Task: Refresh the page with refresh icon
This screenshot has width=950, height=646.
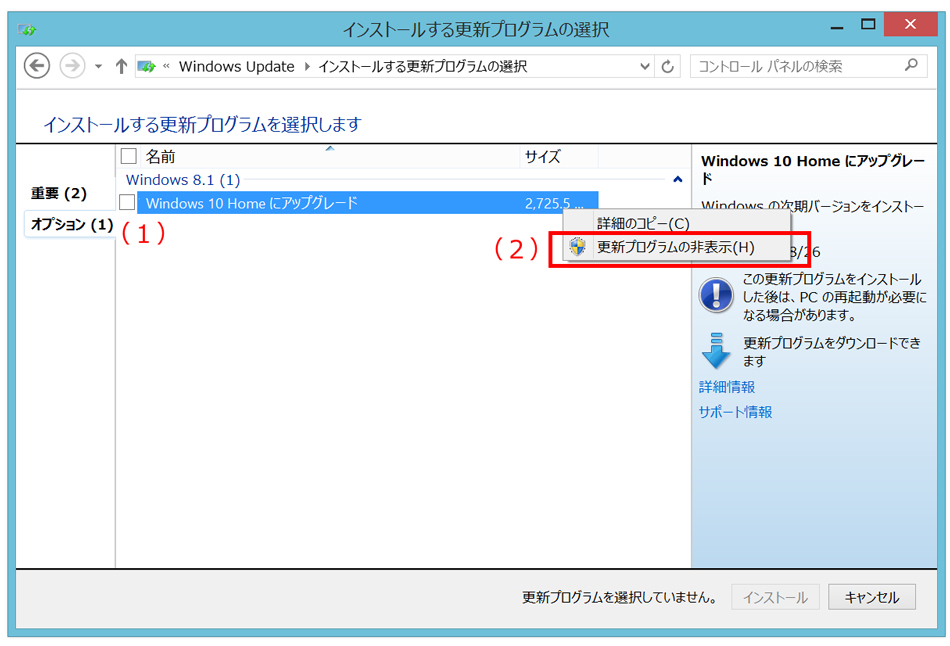Action: point(668,66)
